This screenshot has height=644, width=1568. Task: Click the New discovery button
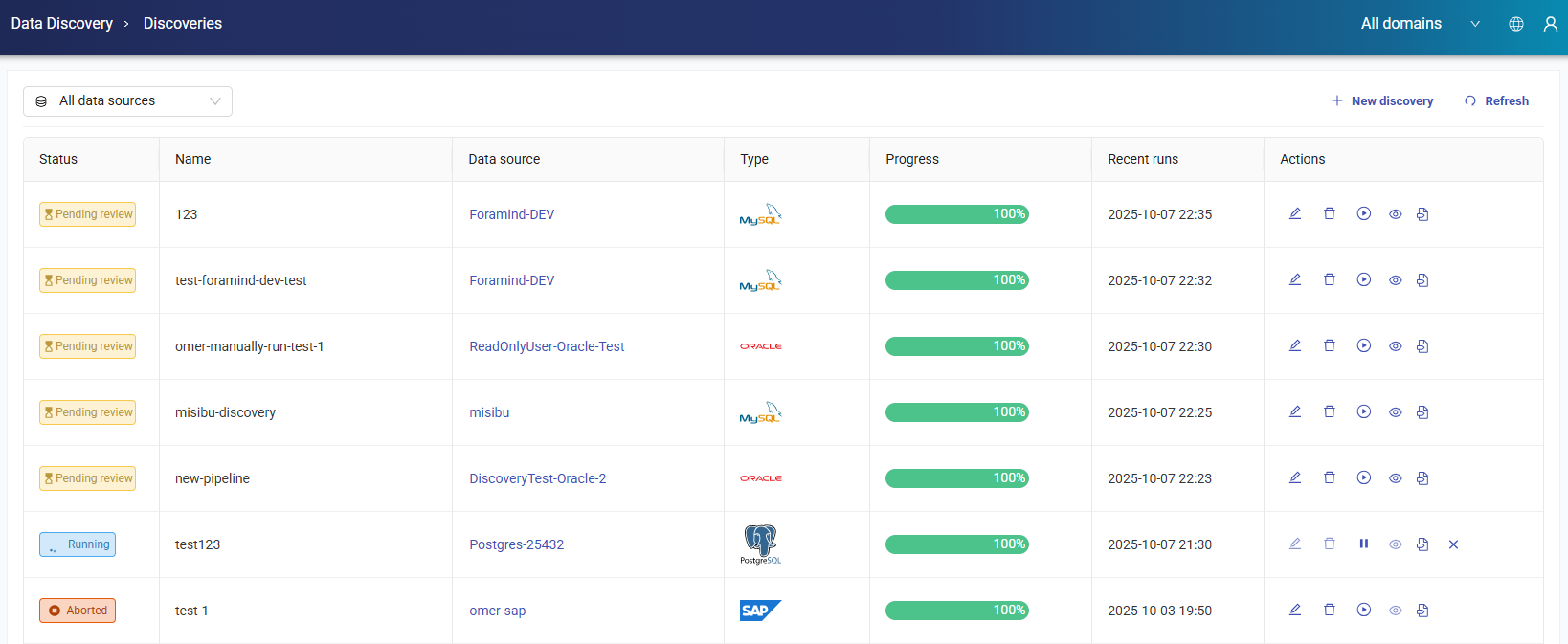click(x=1382, y=101)
